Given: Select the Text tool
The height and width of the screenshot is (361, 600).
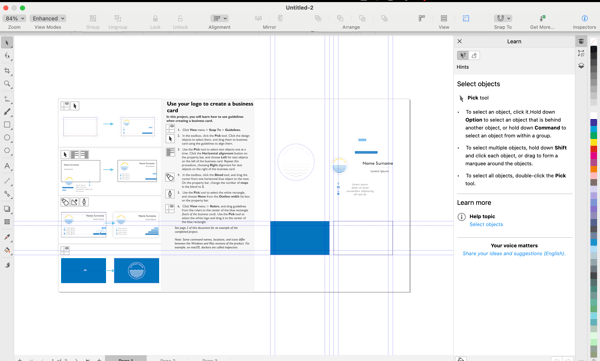Looking at the screenshot, I should coord(7,166).
